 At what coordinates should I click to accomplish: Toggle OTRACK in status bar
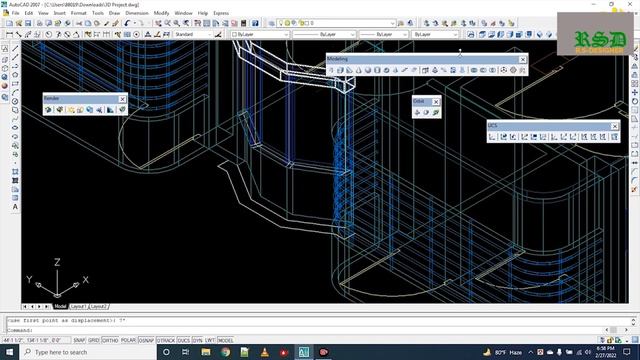[166, 340]
